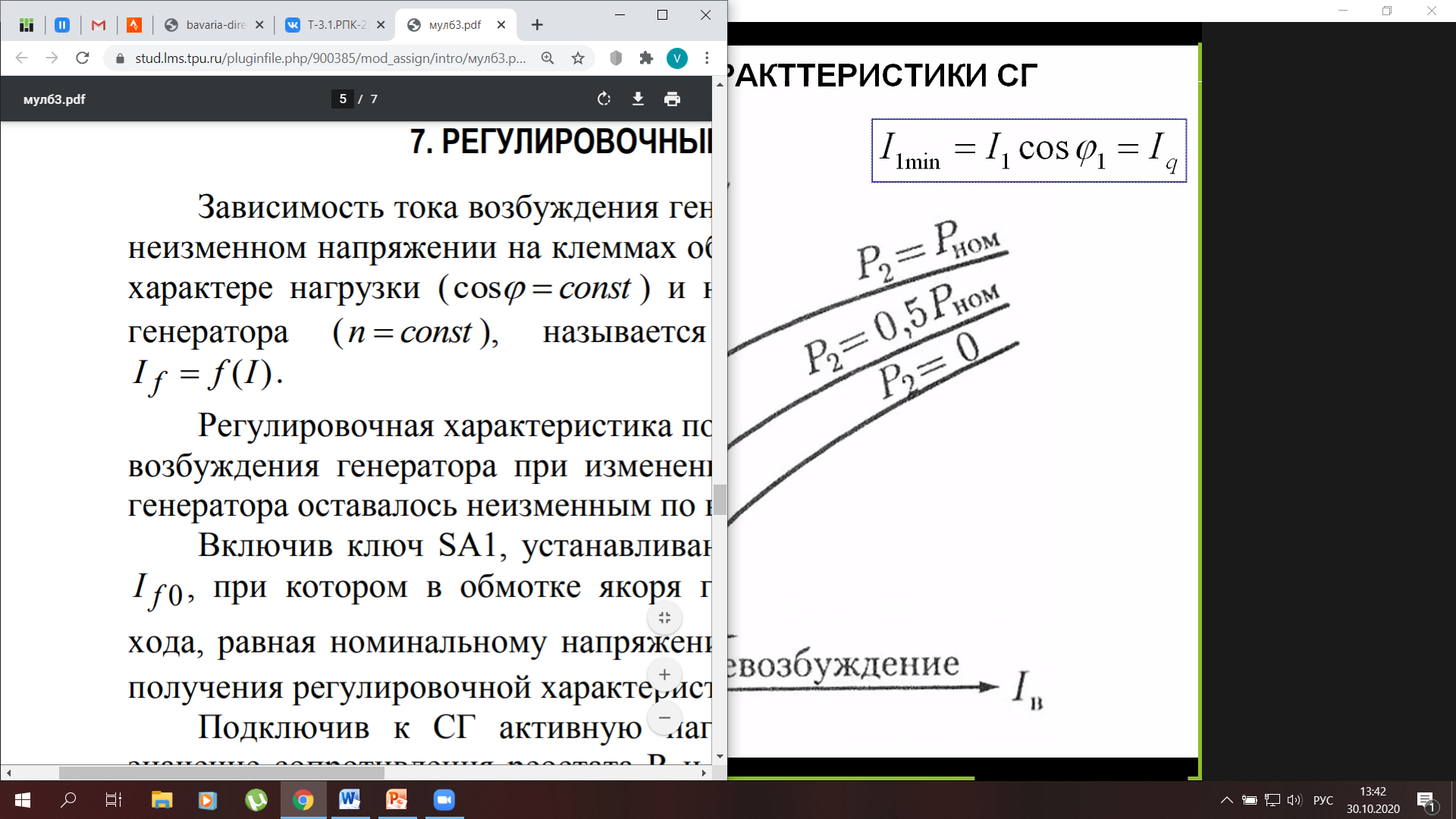Click the PDF page number field
This screenshot has height=819, width=1456.
tap(343, 99)
